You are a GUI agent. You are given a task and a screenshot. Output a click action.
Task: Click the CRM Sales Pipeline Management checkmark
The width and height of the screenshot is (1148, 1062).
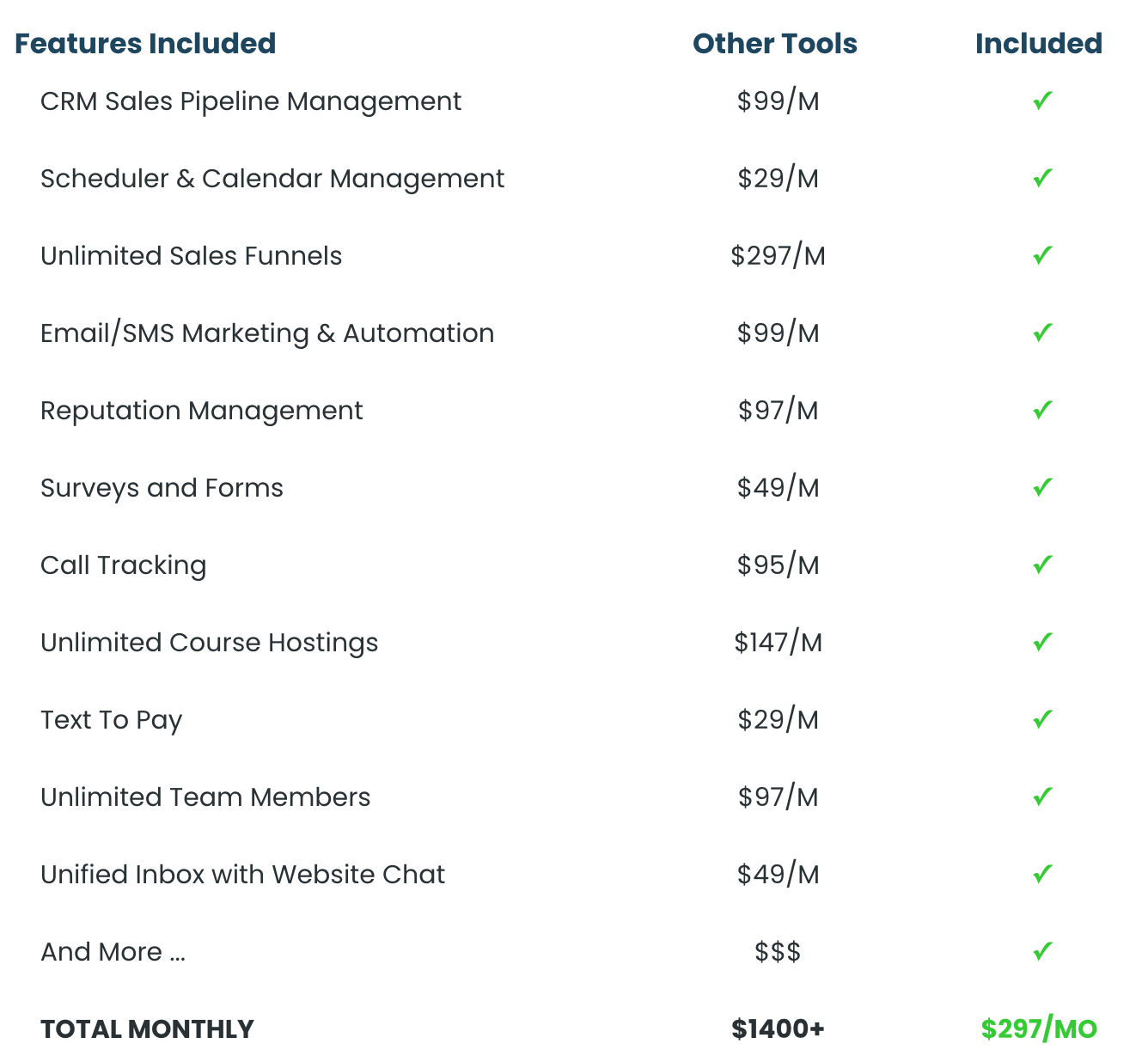point(1042,101)
